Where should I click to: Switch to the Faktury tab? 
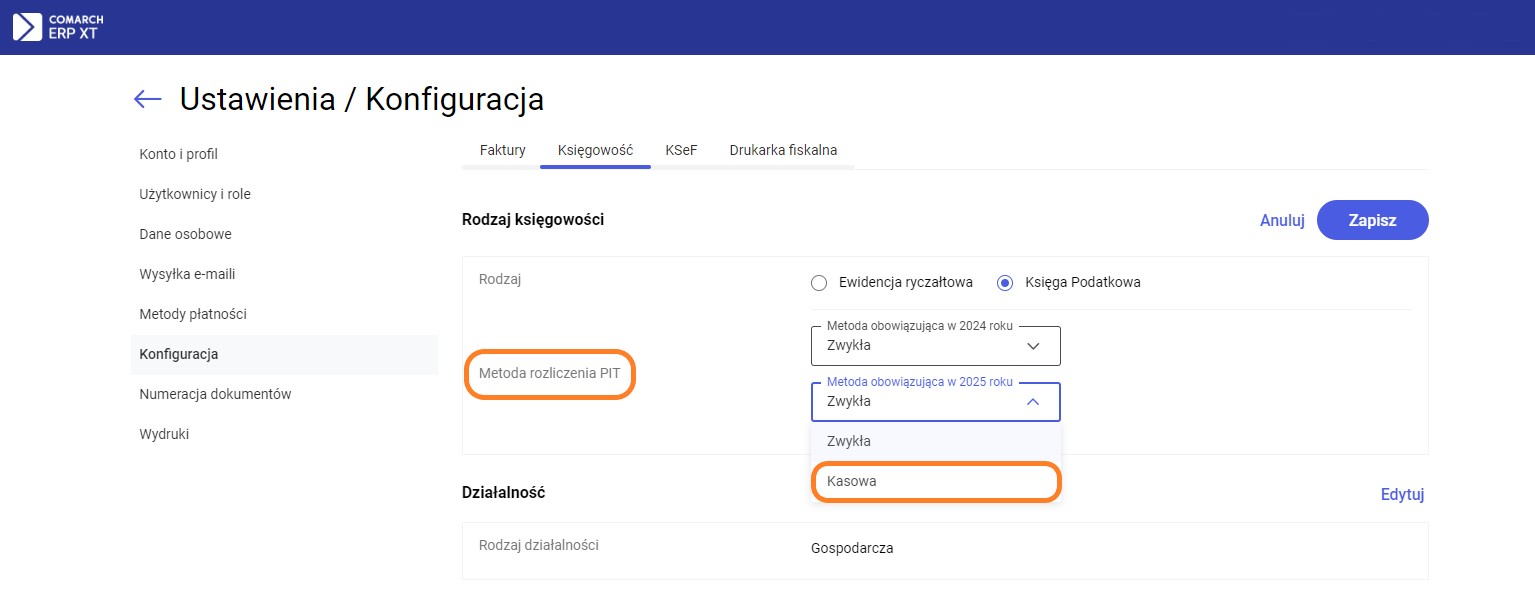pos(502,150)
